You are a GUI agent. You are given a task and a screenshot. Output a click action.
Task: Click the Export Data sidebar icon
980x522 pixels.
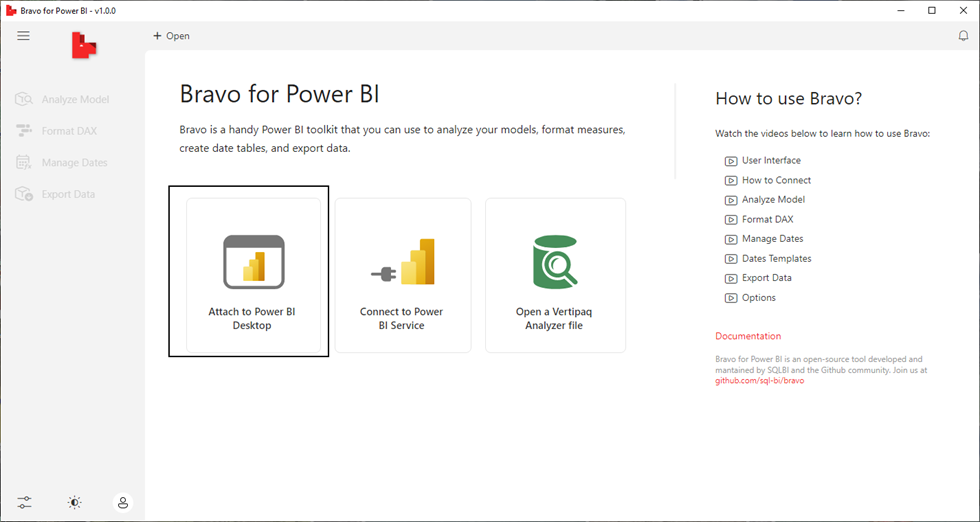[x=24, y=194]
